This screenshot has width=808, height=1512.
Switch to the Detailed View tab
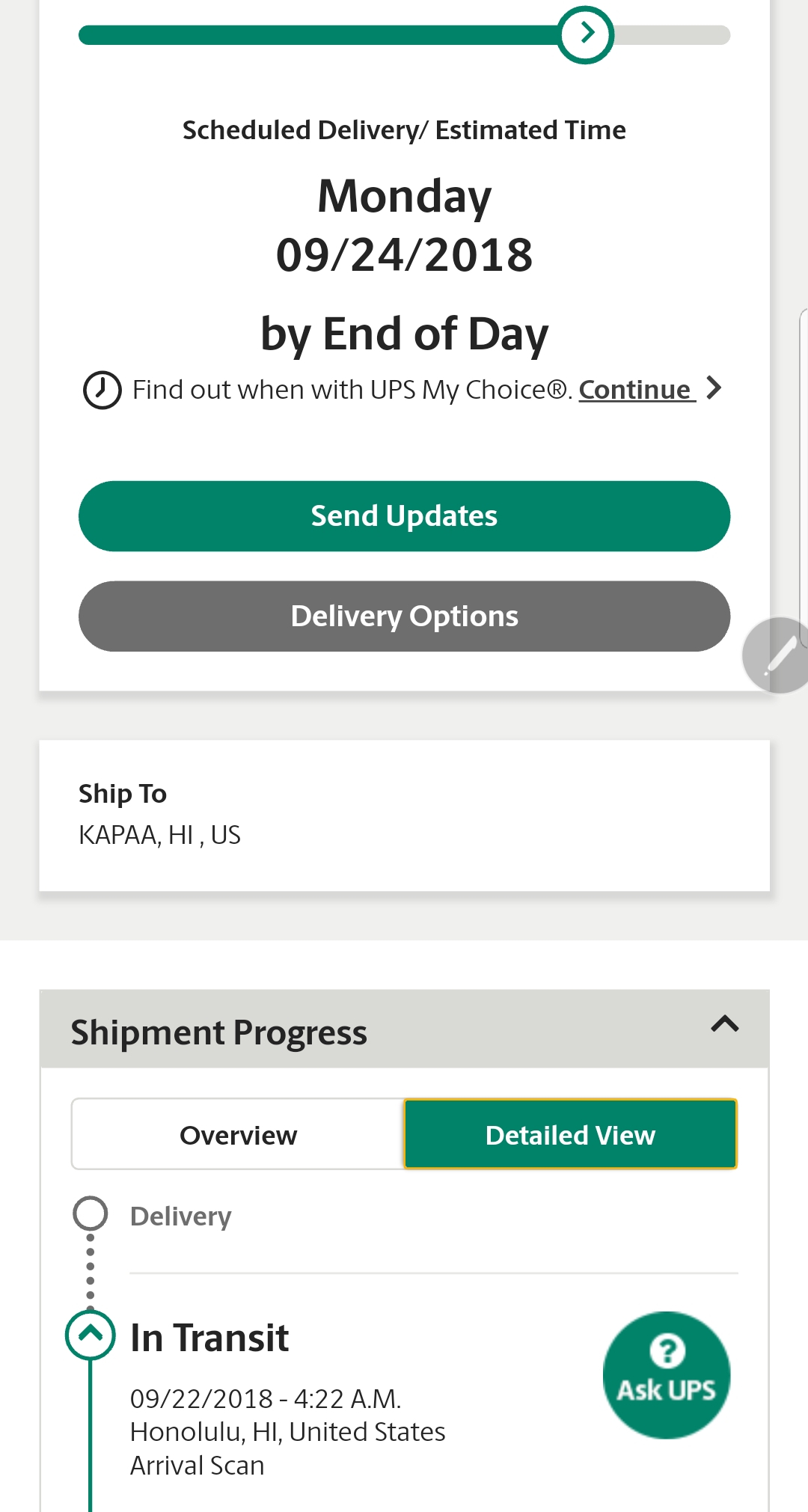[570, 1134]
